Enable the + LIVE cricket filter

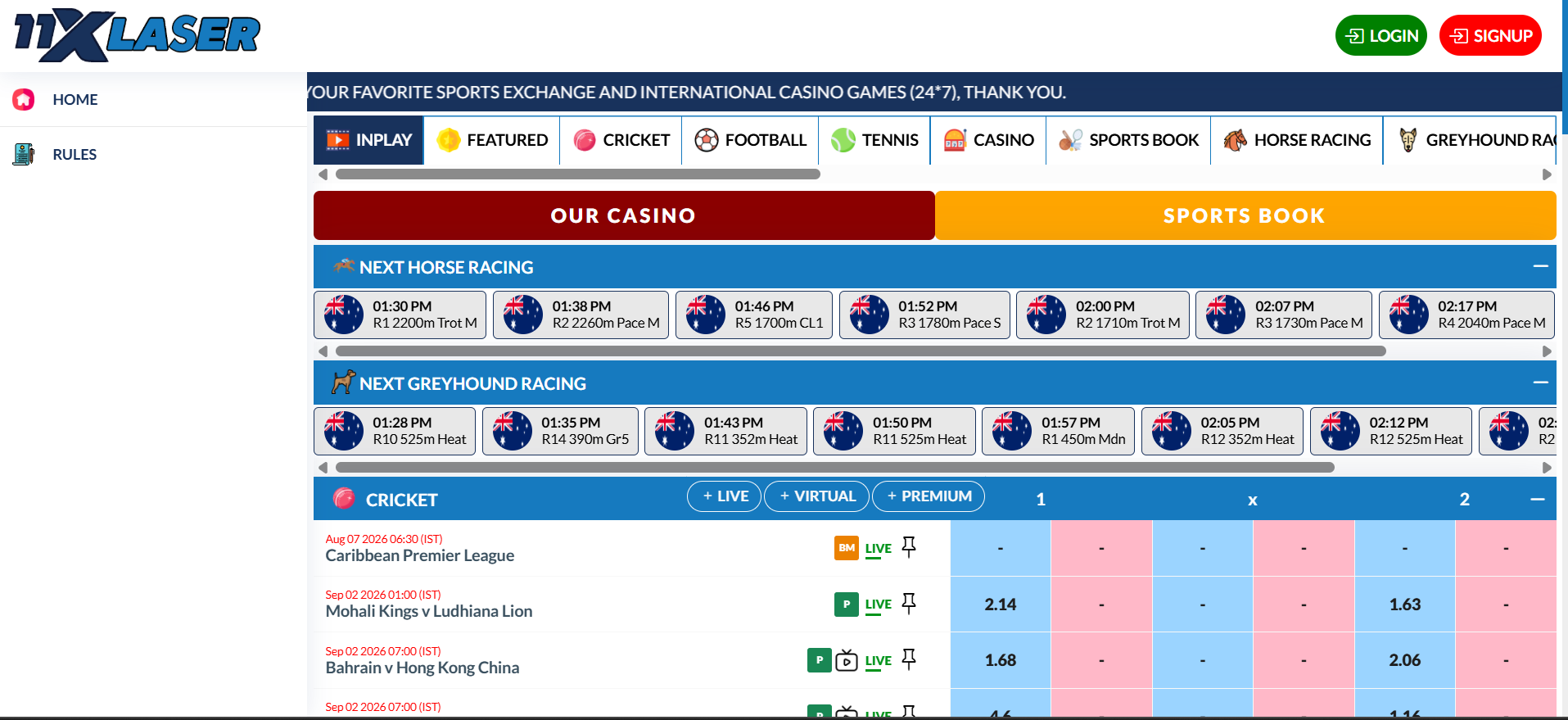click(725, 496)
